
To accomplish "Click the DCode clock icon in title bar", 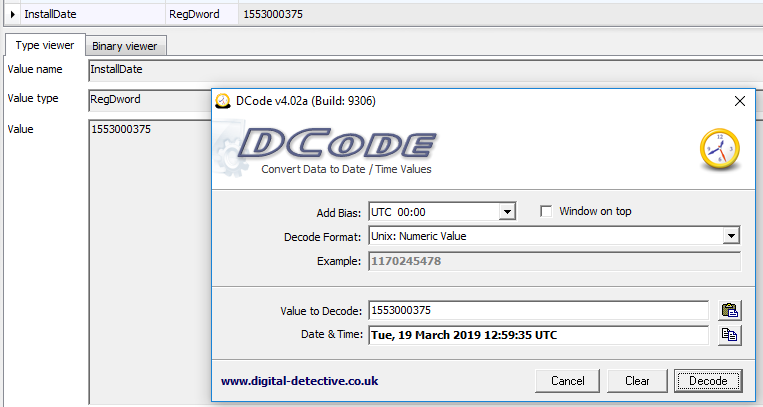I will pyautogui.click(x=223, y=101).
